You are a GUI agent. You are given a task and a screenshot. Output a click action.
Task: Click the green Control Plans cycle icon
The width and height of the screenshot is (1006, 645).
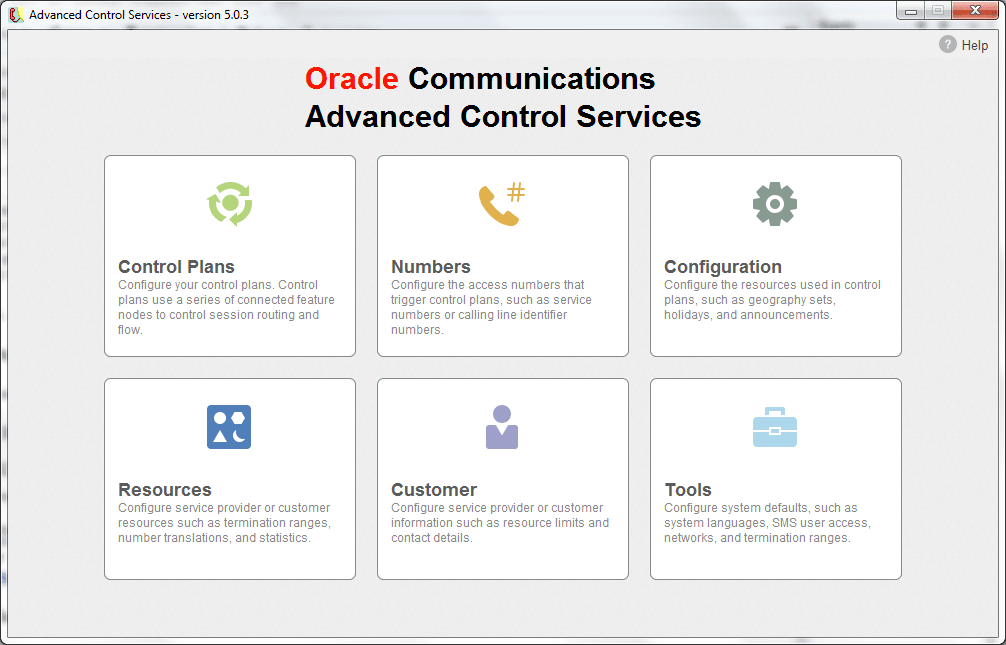coord(230,204)
